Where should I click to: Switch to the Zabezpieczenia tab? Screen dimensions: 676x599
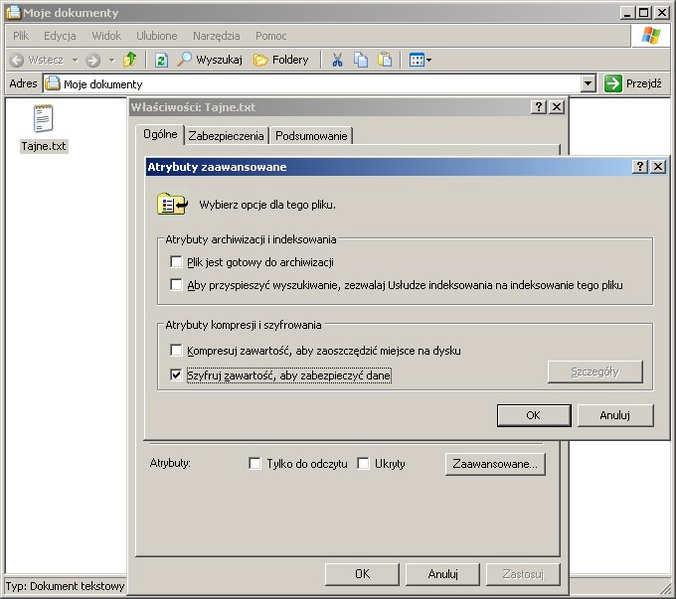[227, 136]
